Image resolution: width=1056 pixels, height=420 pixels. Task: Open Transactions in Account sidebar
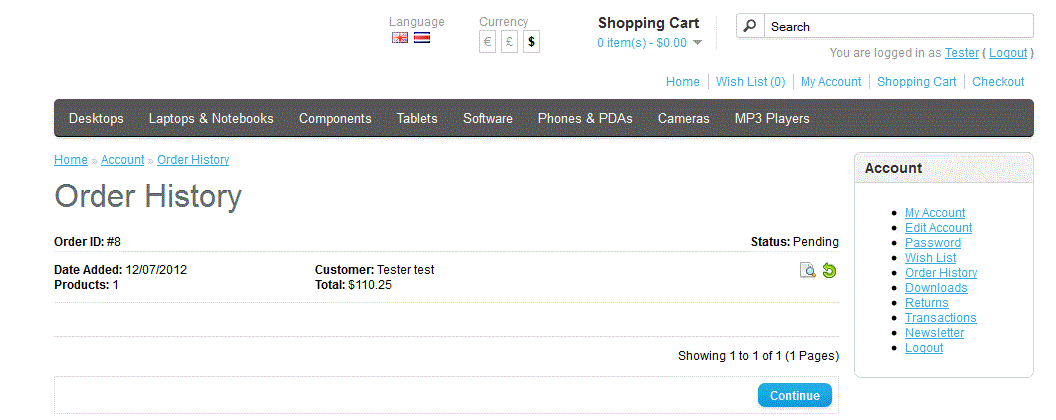click(x=940, y=318)
